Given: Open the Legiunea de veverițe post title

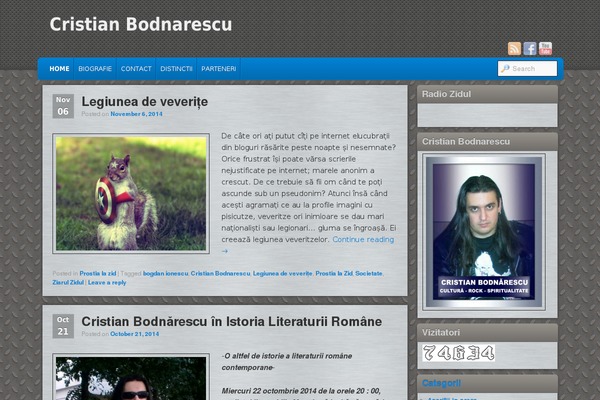Looking at the screenshot, I should coord(145,101).
